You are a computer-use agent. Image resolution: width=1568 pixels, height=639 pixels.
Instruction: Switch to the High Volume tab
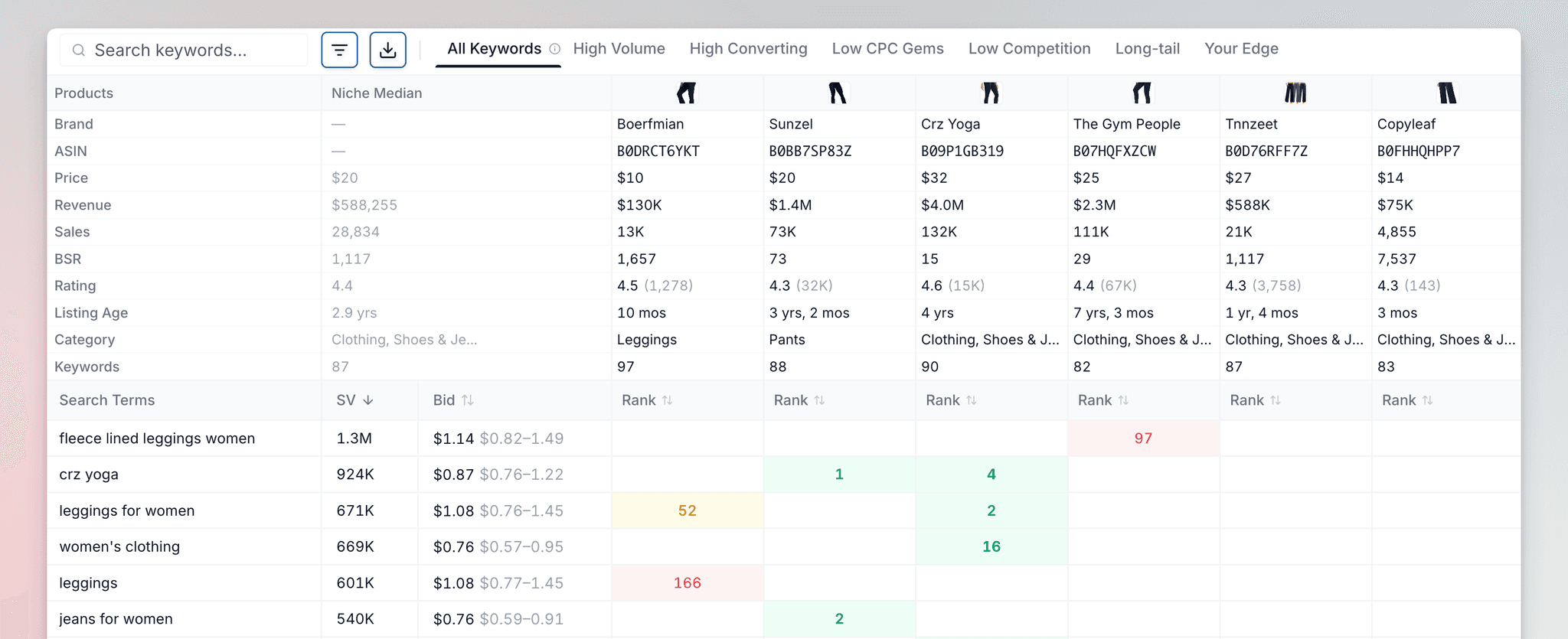click(619, 49)
